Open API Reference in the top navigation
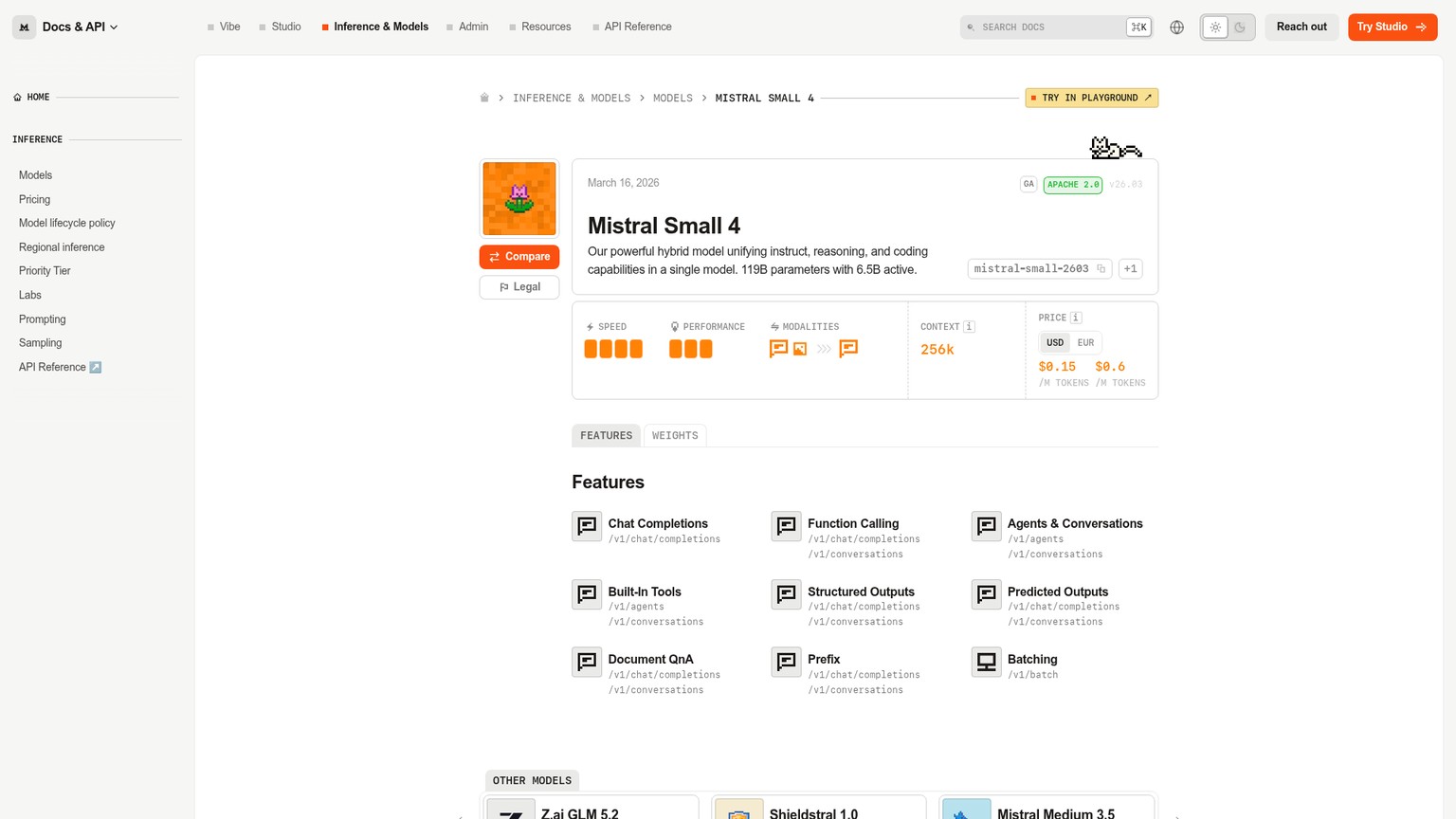 (x=631, y=27)
